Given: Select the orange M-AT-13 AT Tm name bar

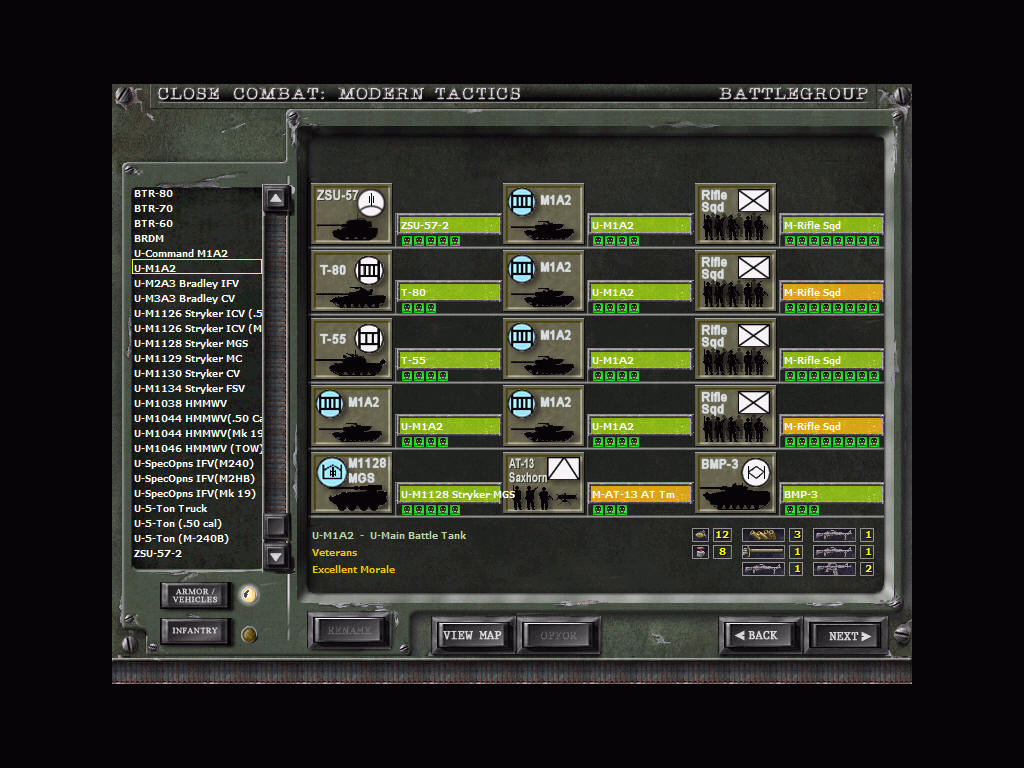Looking at the screenshot, I should (x=640, y=494).
